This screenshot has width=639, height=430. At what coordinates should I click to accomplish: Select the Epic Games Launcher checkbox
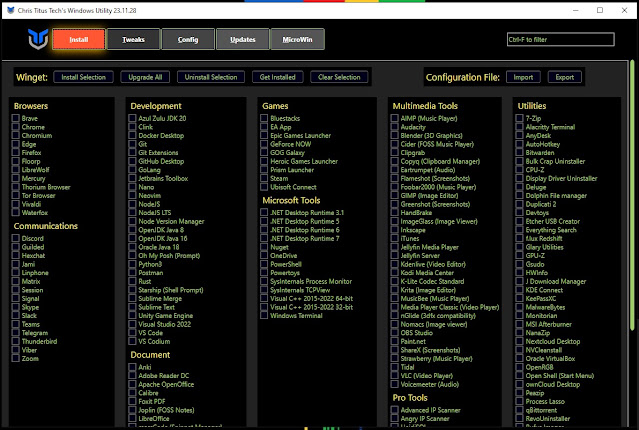coord(264,135)
